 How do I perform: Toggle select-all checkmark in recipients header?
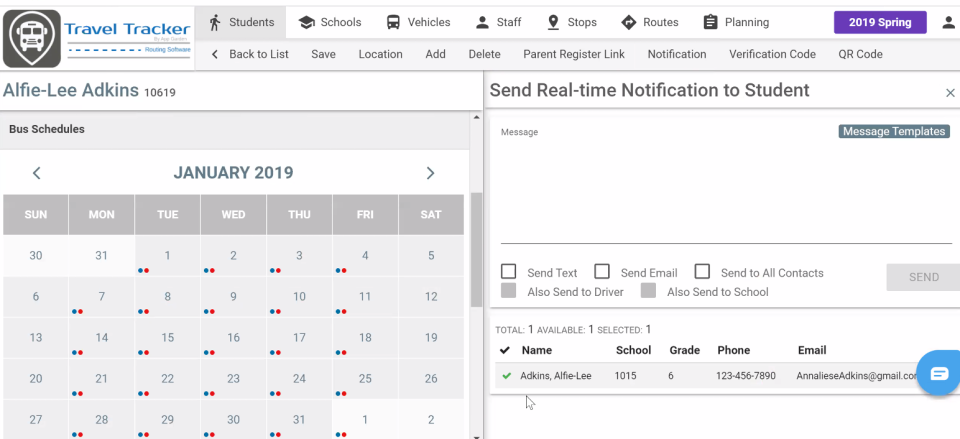[504, 350]
